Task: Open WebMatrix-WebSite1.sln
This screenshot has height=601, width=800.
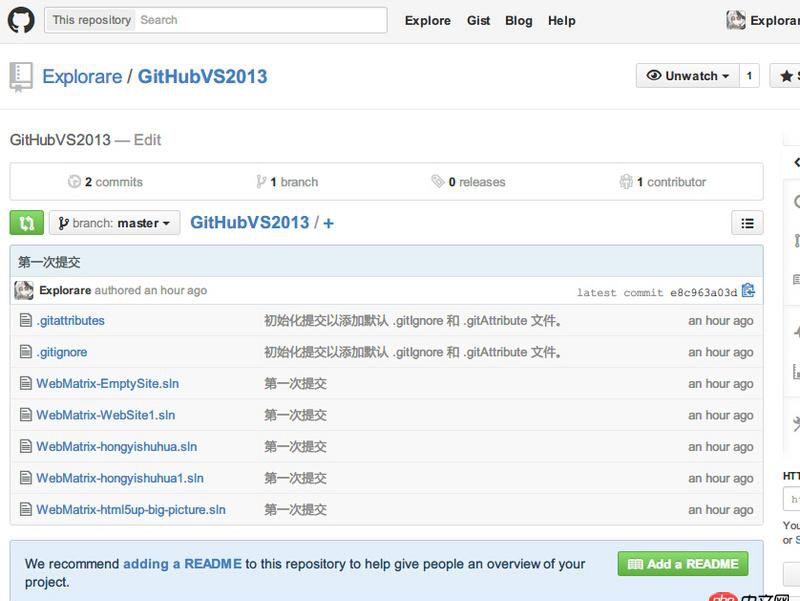Action: tap(106, 415)
